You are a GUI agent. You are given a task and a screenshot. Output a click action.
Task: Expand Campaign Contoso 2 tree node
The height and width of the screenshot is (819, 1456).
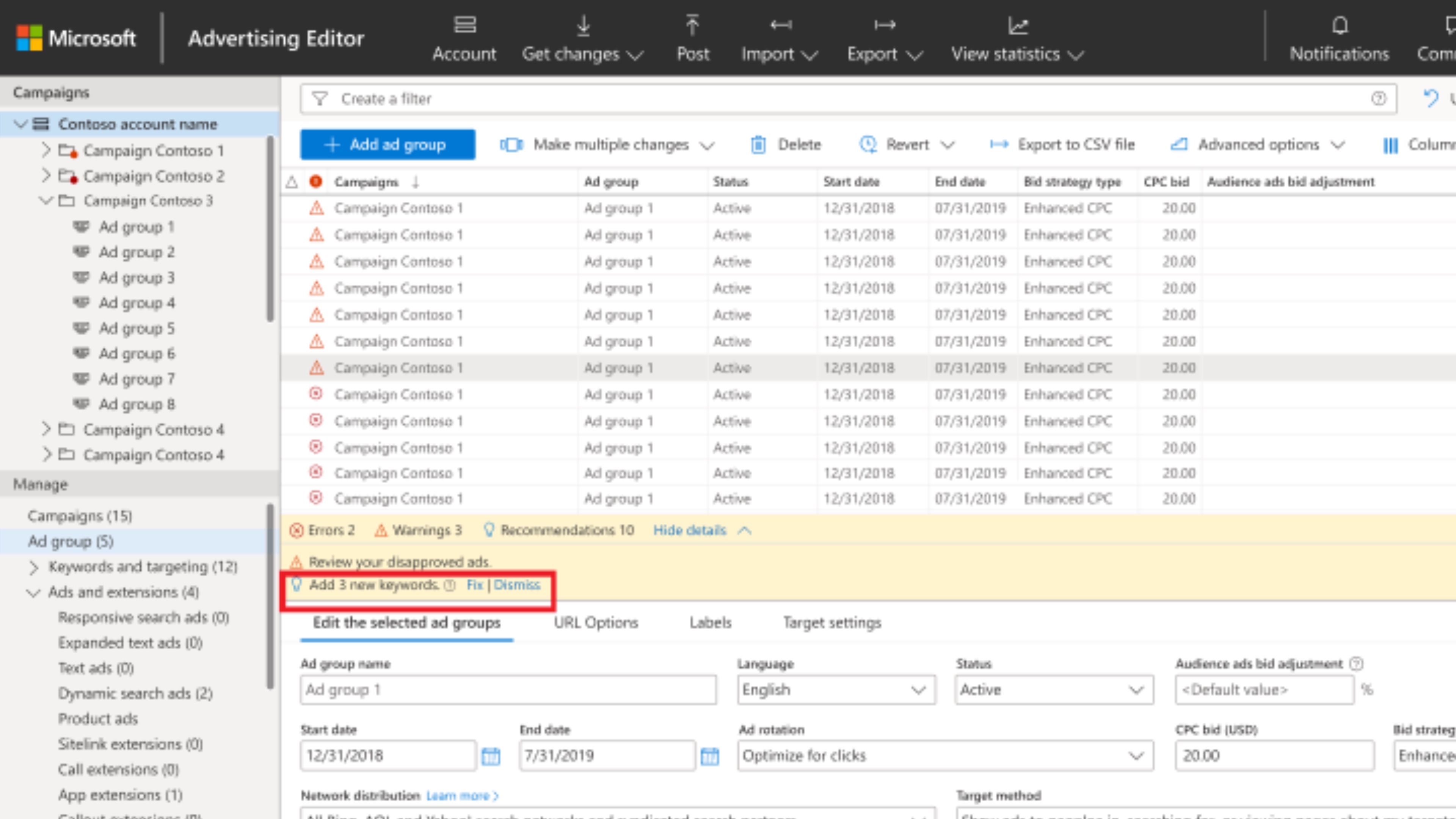(x=46, y=176)
